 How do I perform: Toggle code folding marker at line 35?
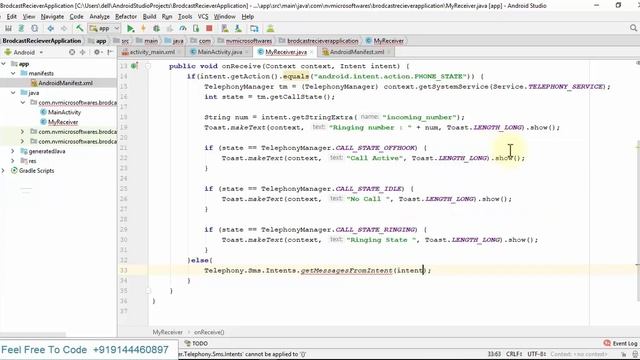point(148,291)
